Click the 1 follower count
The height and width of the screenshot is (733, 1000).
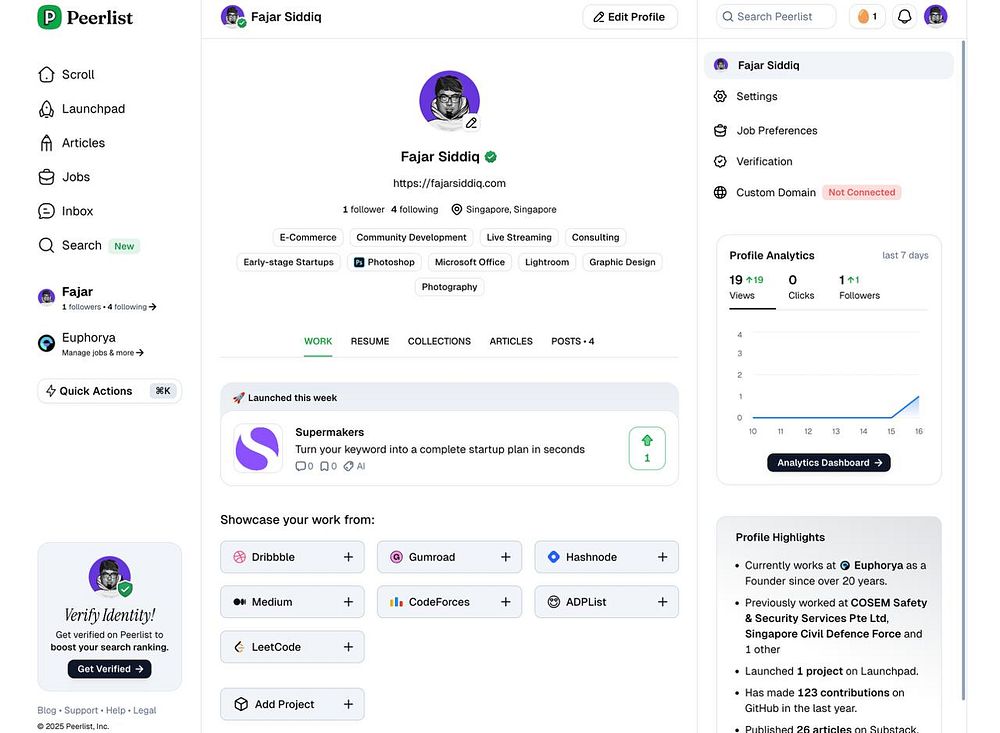[364, 209]
